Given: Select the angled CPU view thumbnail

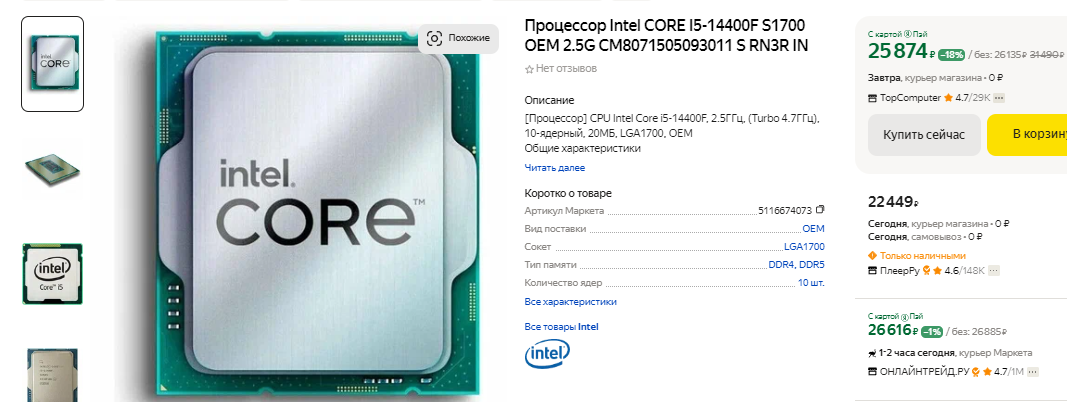Looking at the screenshot, I should click(52, 169).
